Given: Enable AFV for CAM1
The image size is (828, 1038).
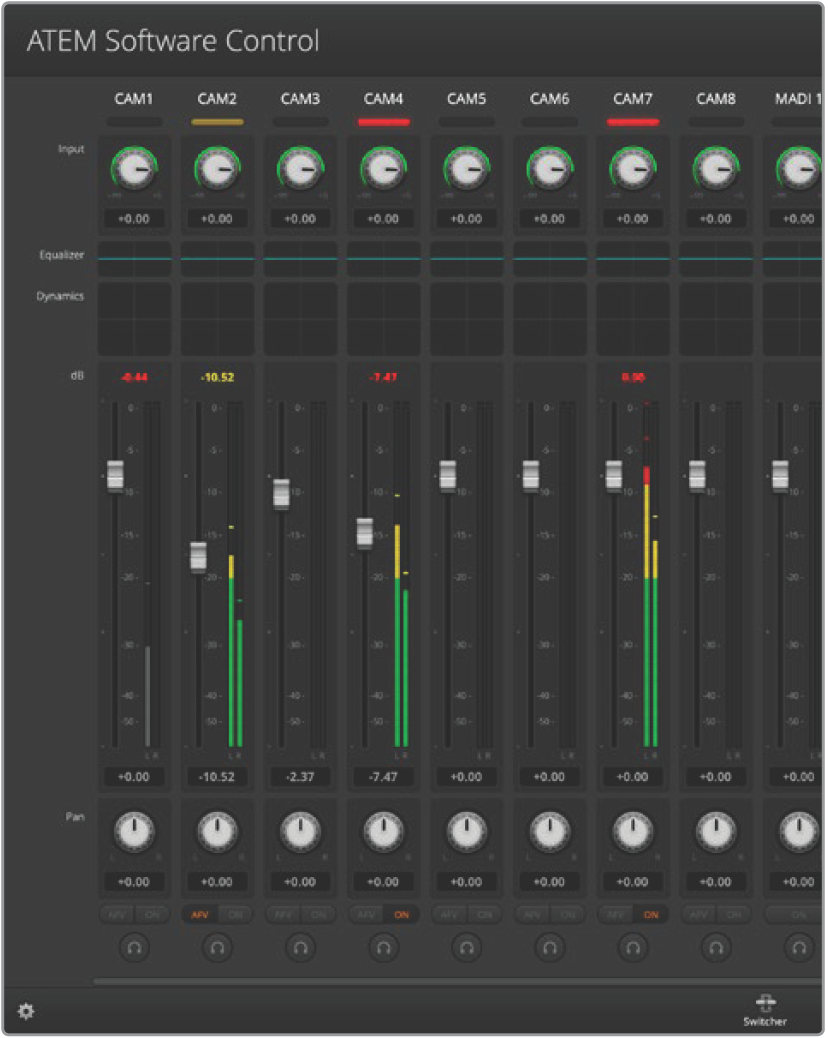Looking at the screenshot, I should (119, 914).
